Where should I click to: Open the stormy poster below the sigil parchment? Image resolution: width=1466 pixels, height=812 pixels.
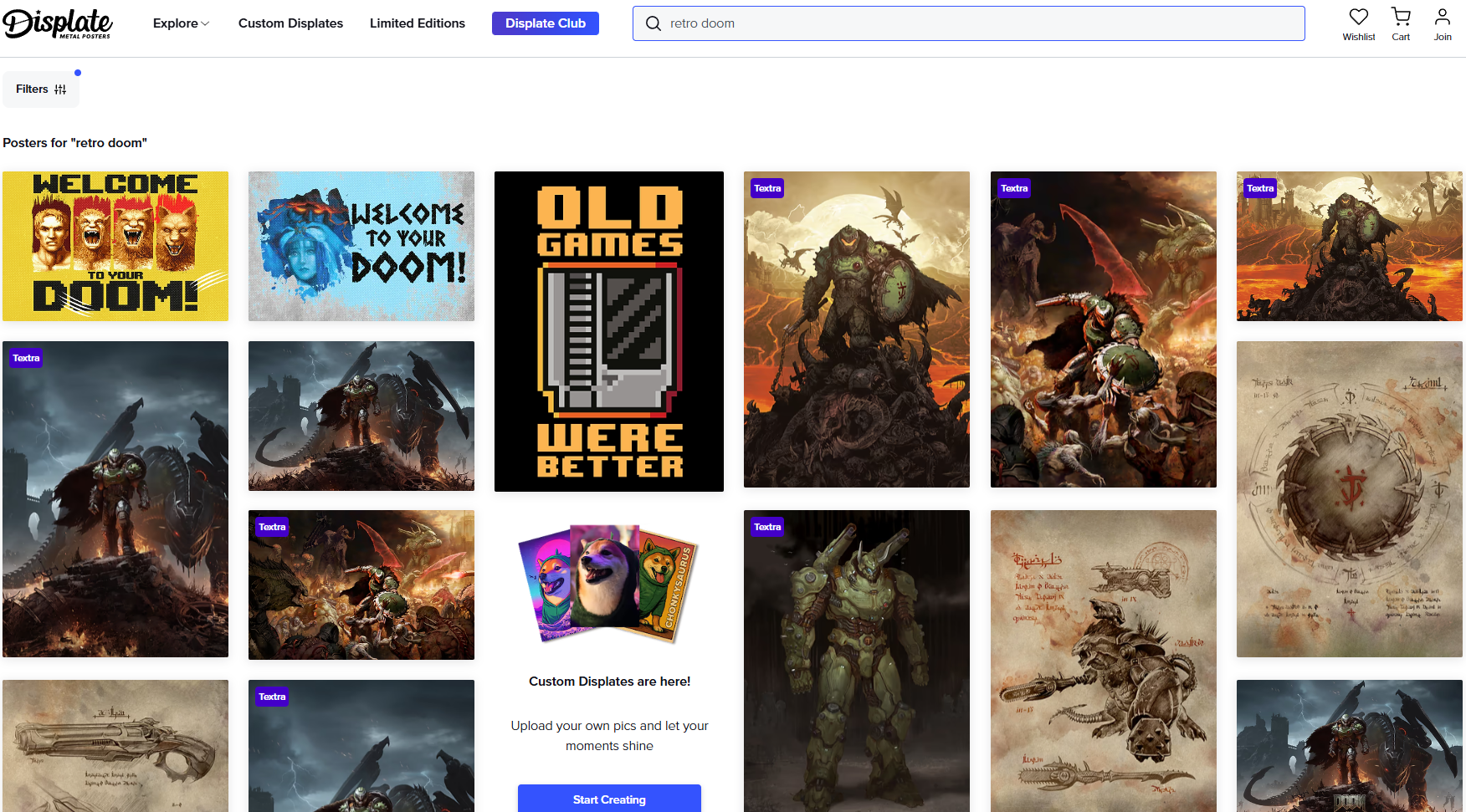[1350, 746]
